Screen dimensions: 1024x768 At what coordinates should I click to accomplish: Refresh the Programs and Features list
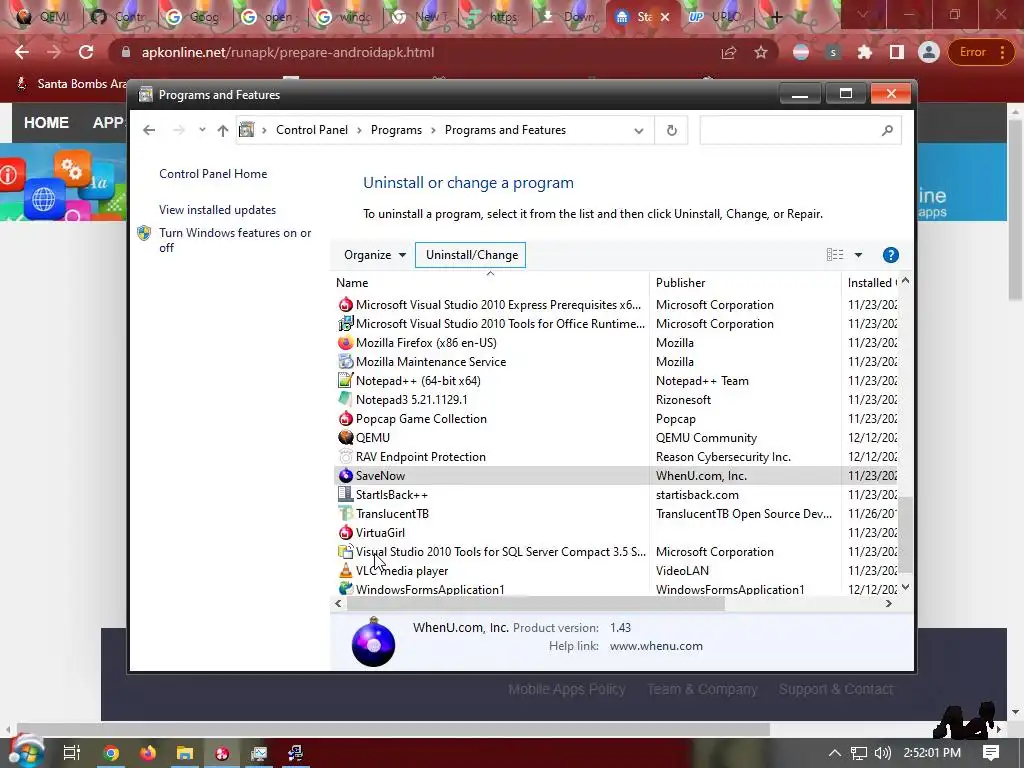click(671, 131)
